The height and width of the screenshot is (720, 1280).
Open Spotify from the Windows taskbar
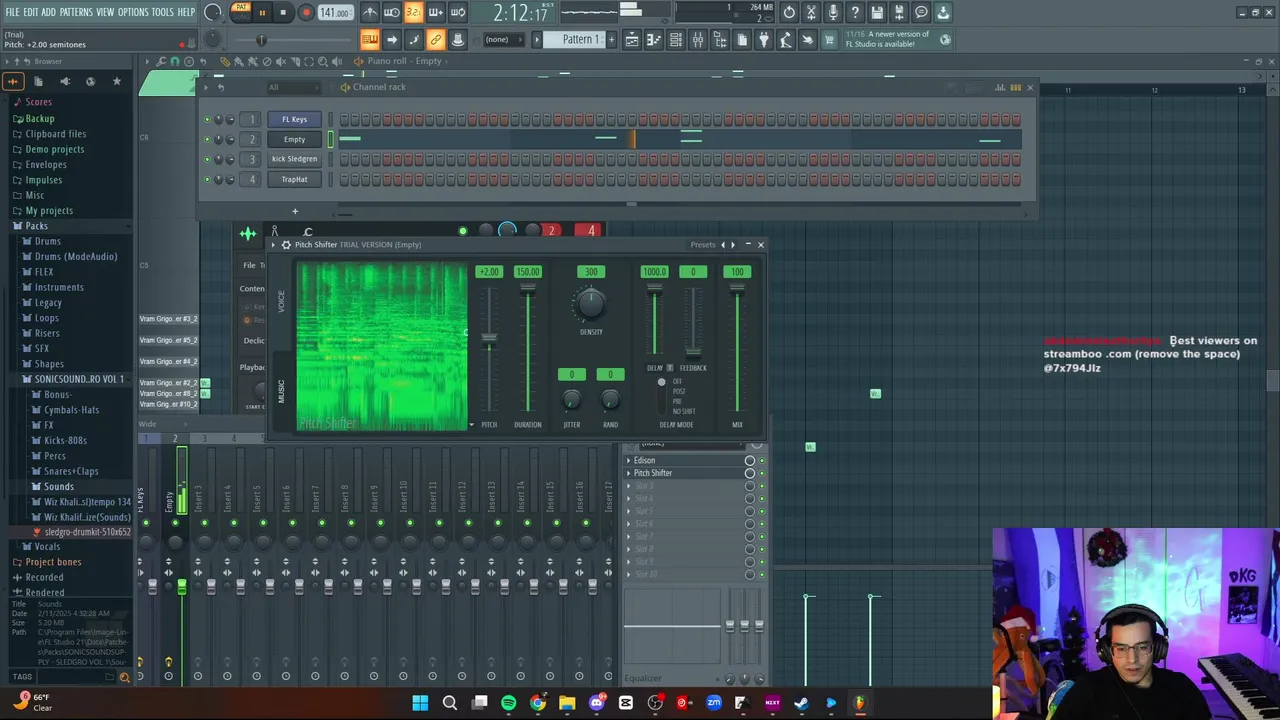pos(508,703)
